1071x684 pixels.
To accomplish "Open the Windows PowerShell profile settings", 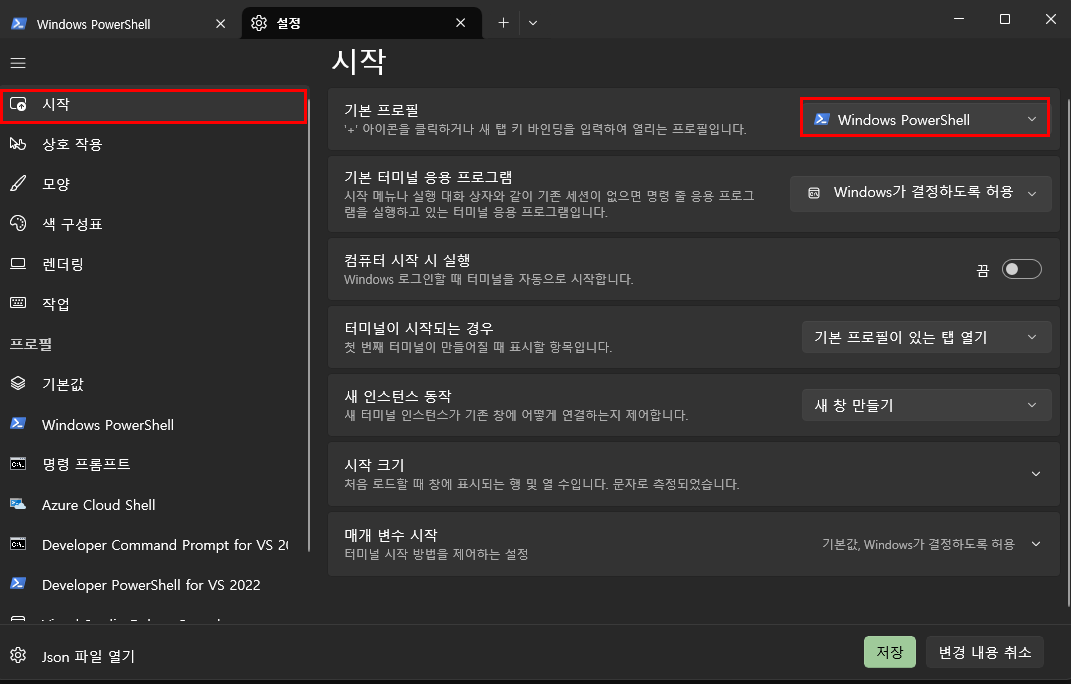I will pos(154,424).
